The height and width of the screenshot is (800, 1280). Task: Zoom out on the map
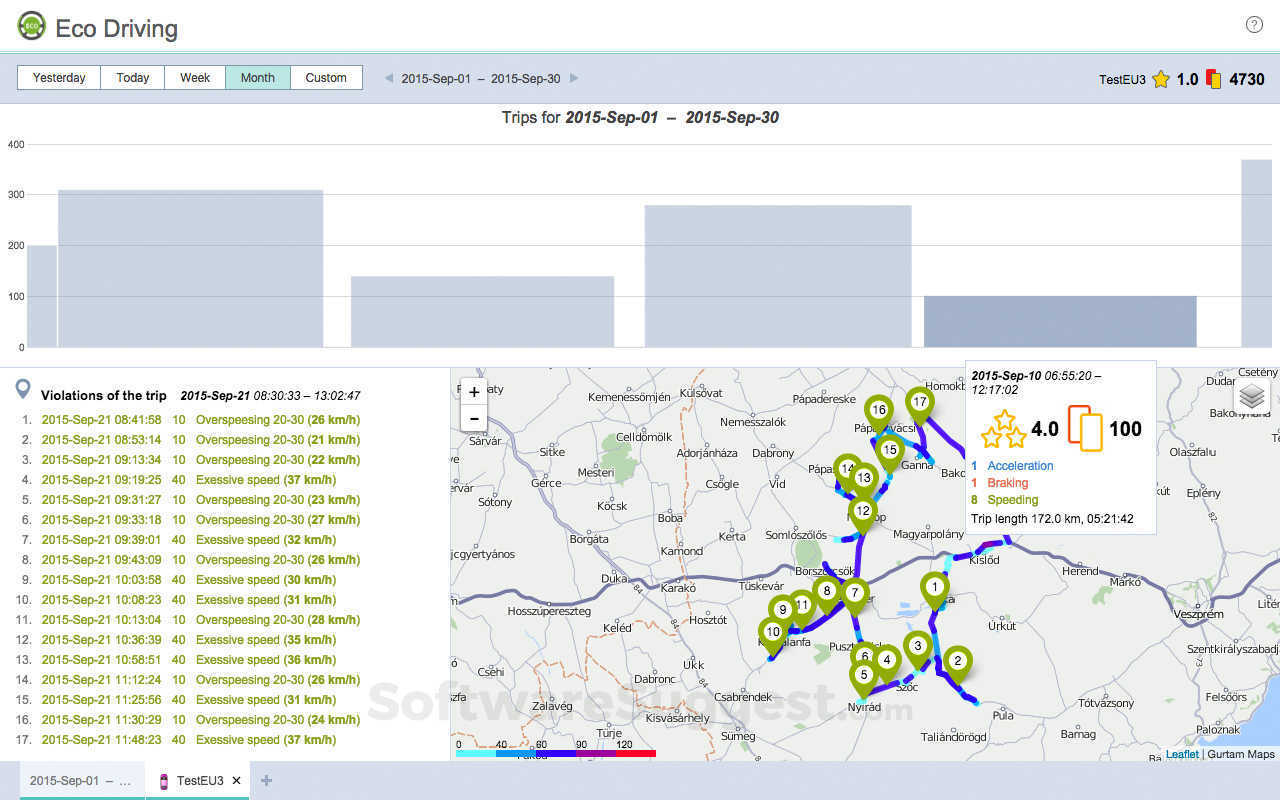point(474,419)
